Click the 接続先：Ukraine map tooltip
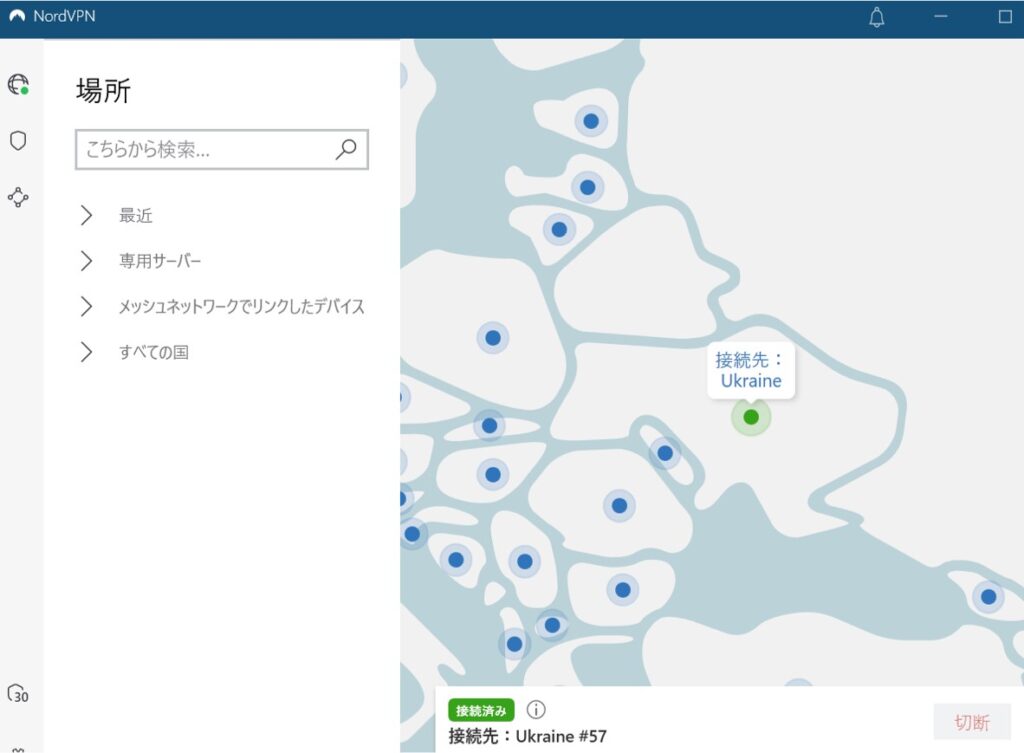This screenshot has width=1024, height=753. (749, 370)
